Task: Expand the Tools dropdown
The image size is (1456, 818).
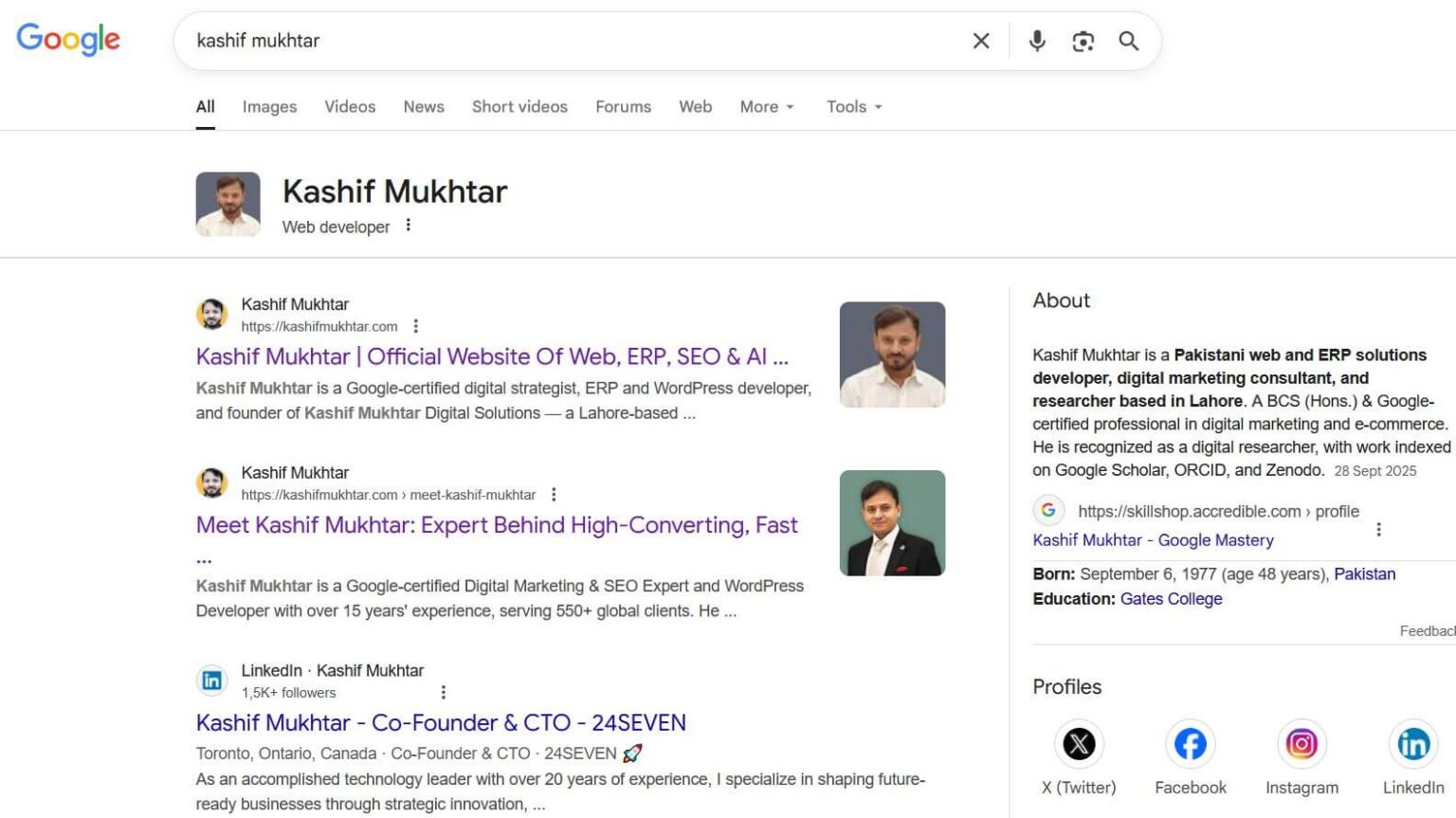Action: coord(854,107)
